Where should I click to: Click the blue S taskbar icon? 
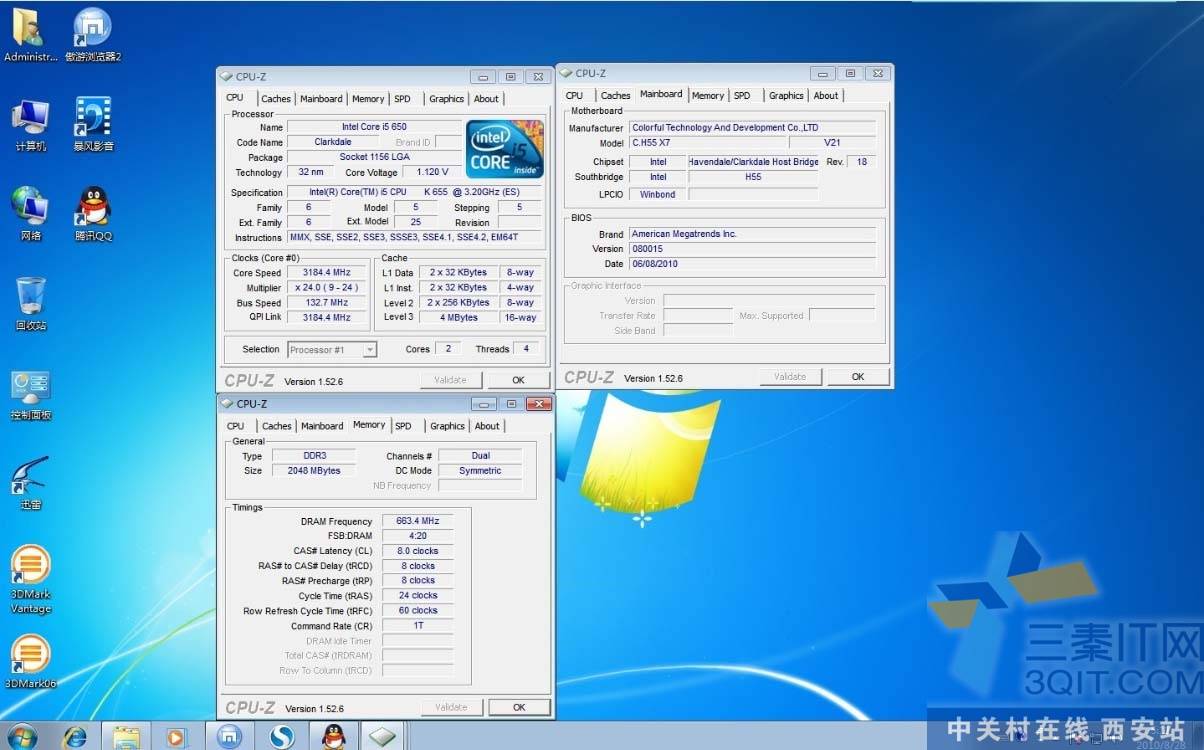[x=281, y=736]
